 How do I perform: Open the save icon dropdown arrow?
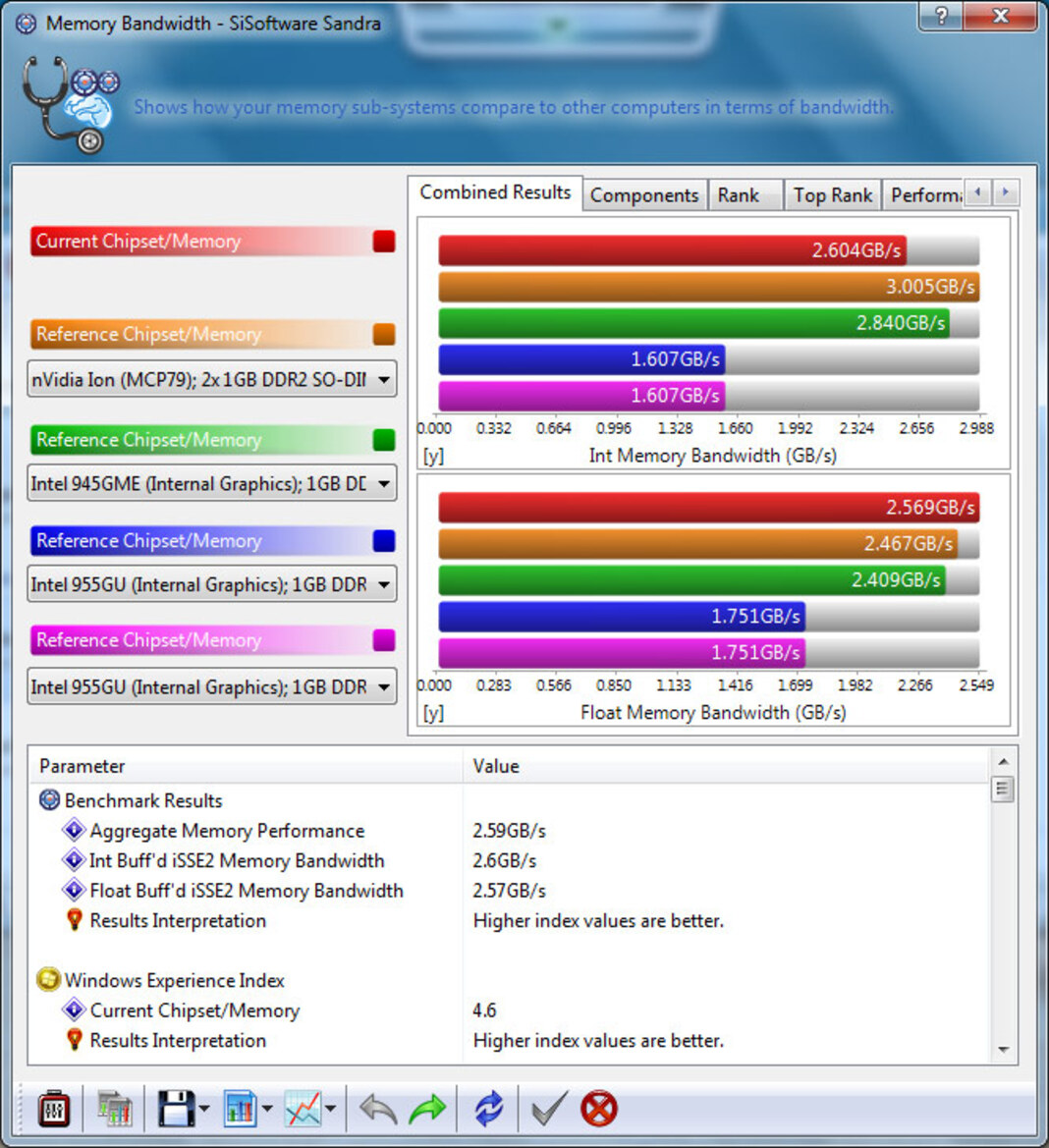(x=204, y=1109)
